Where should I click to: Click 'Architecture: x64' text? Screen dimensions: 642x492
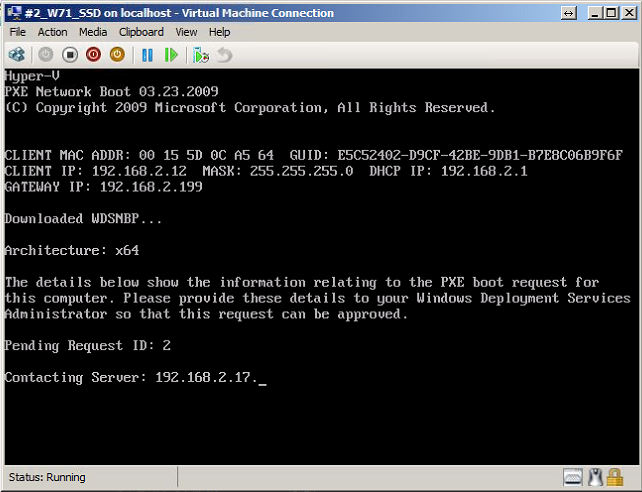point(72,250)
